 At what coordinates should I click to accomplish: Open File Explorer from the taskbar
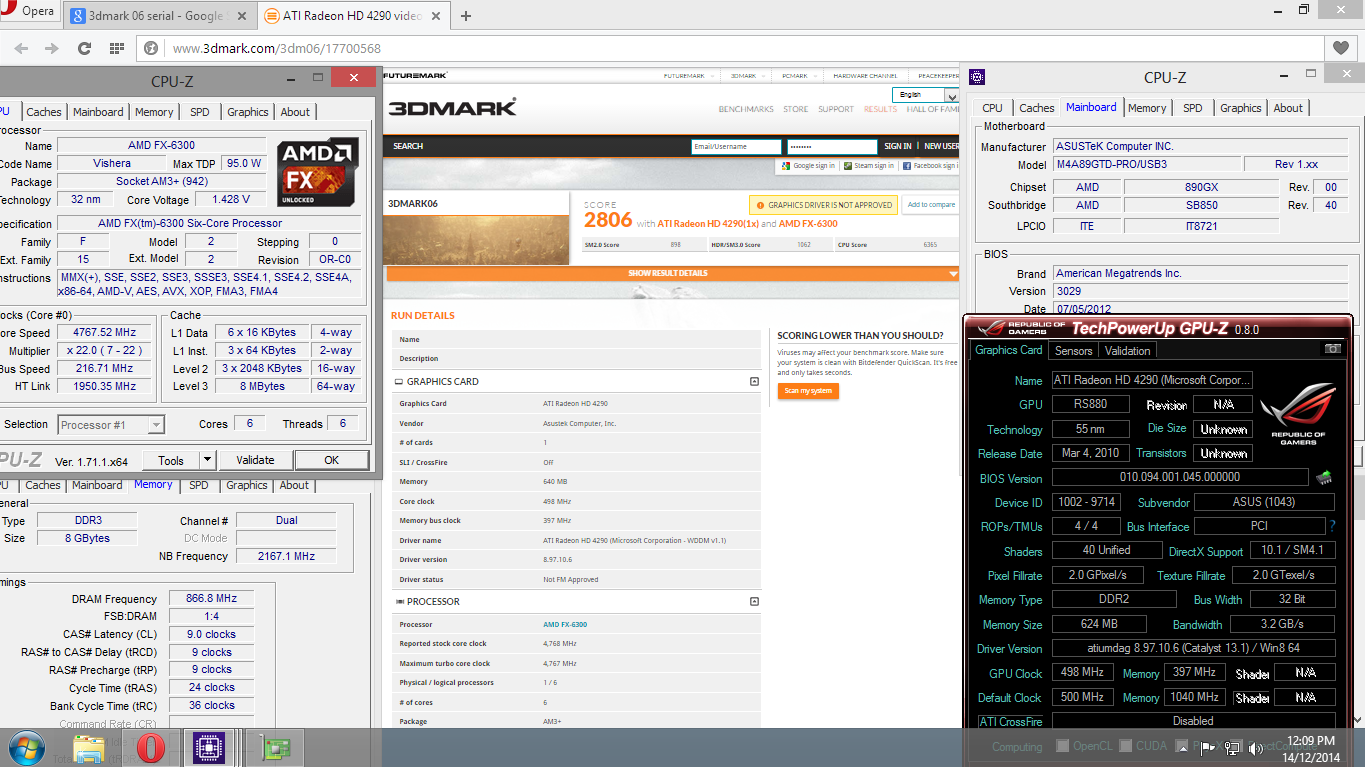tap(89, 747)
